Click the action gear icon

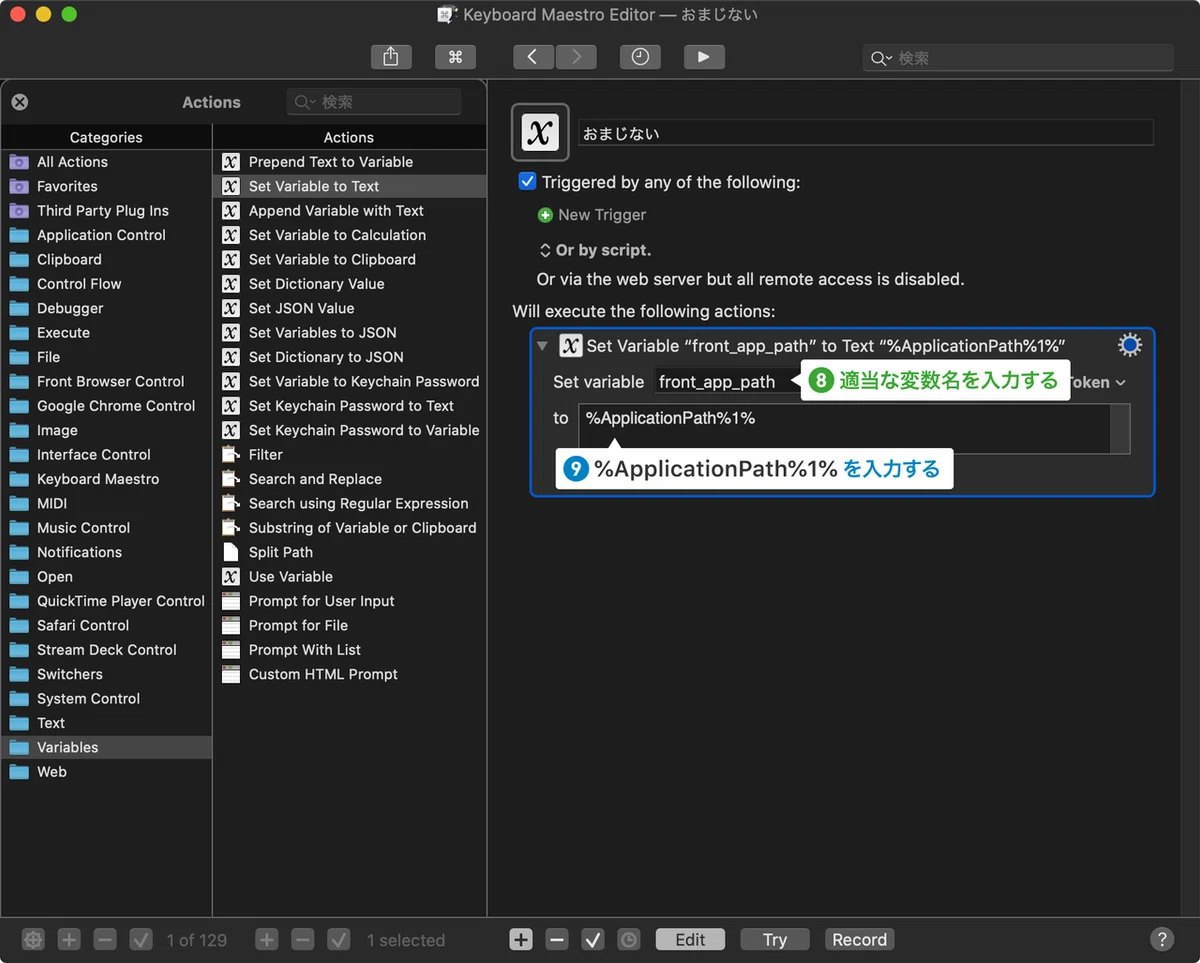tap(1129, 346)
